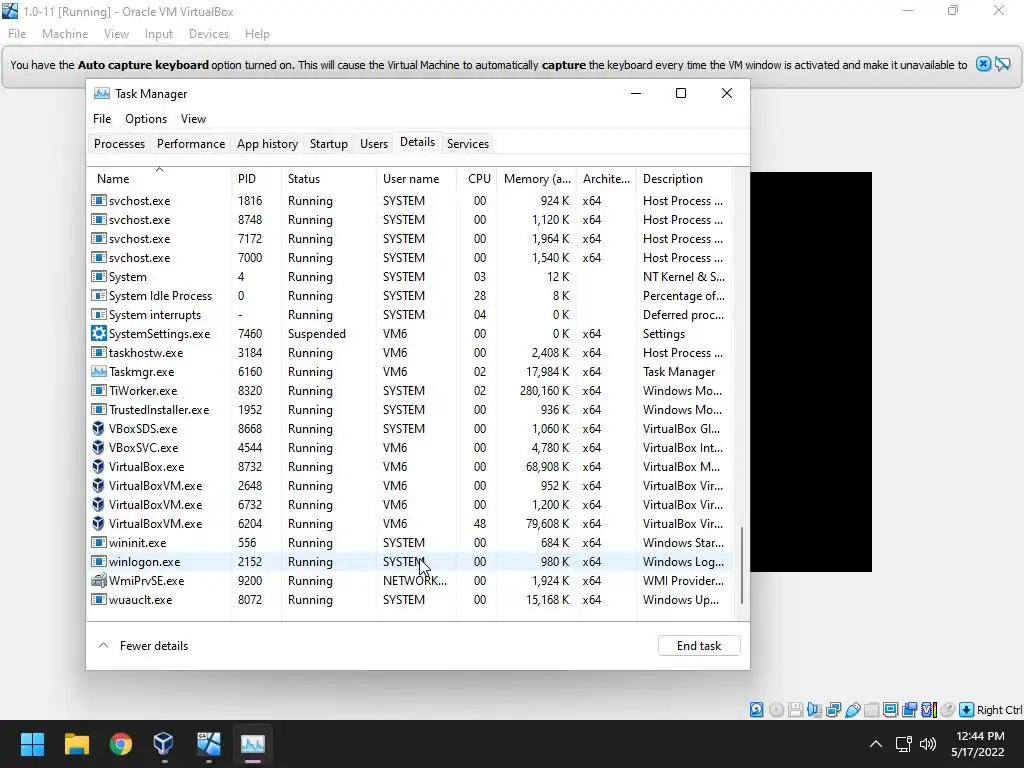Launch Google Chrome from the taskbar
This screenshot has width=1024, height=768.
pyautogui.click(x=121, y=744)
